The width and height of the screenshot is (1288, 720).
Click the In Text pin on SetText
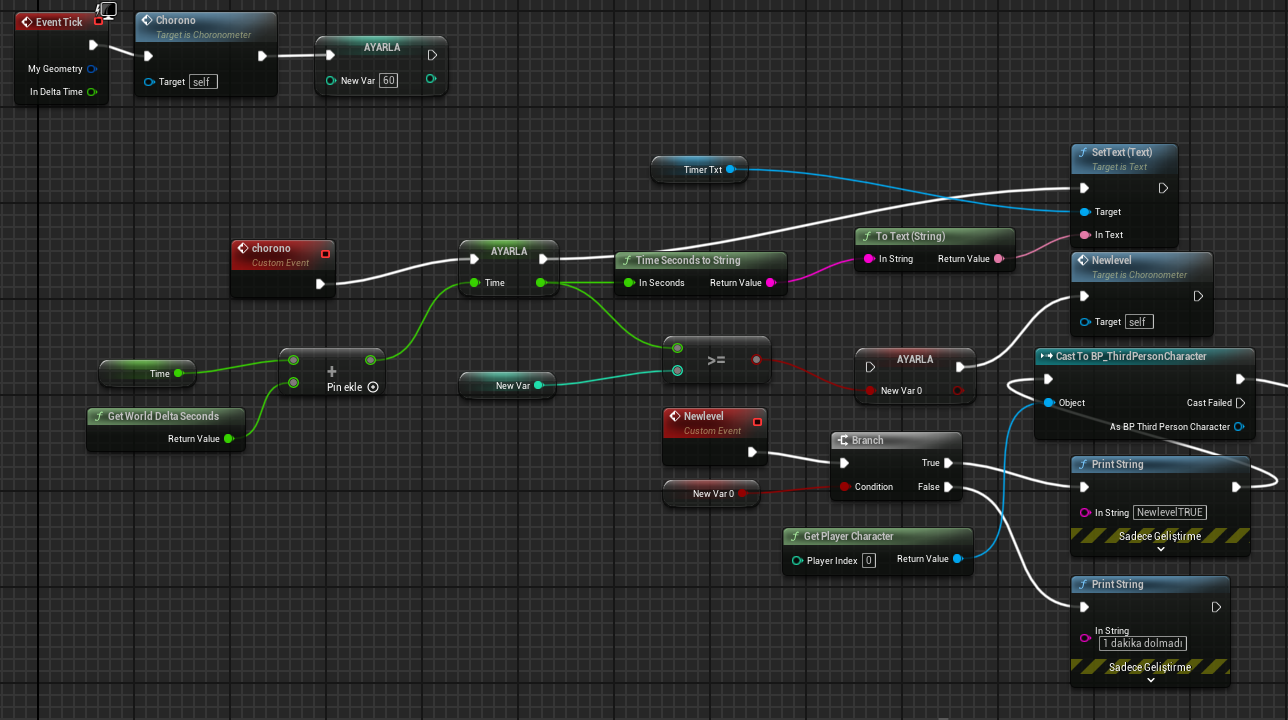click(1085, 235)
